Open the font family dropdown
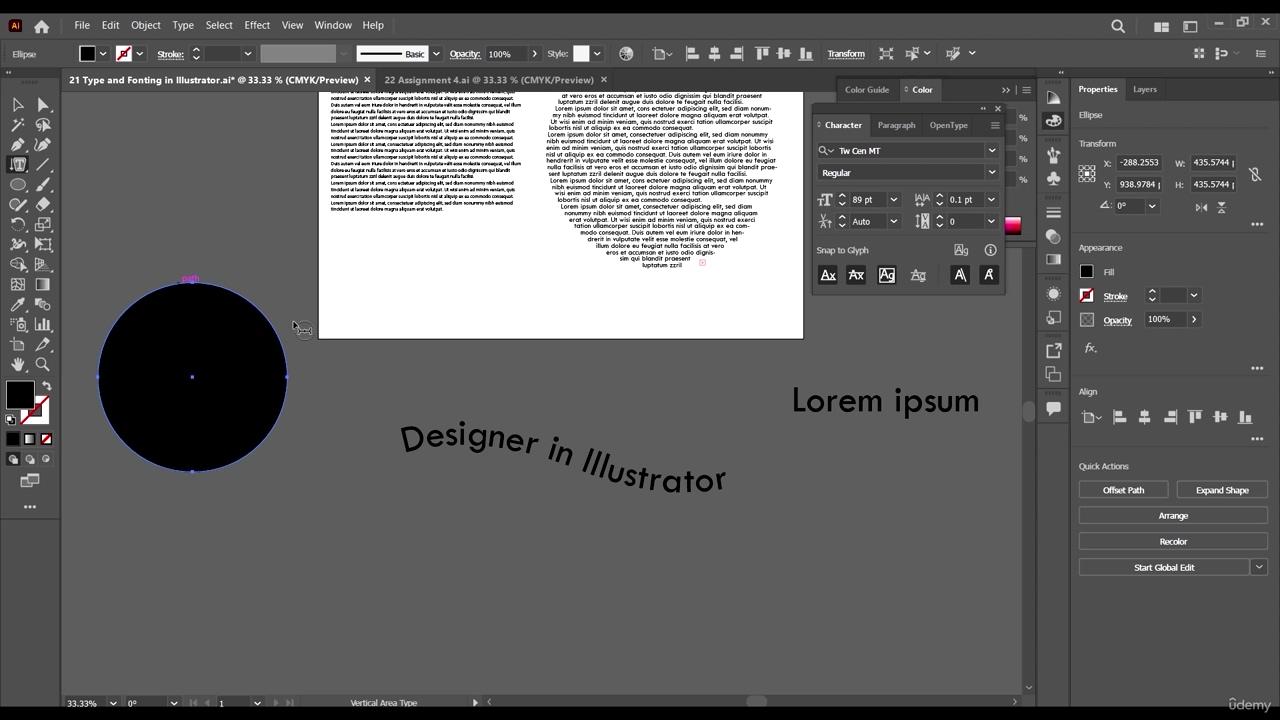Image resolution: width=1280 pixels, height=720 pixels. click(x=992, y=151)
